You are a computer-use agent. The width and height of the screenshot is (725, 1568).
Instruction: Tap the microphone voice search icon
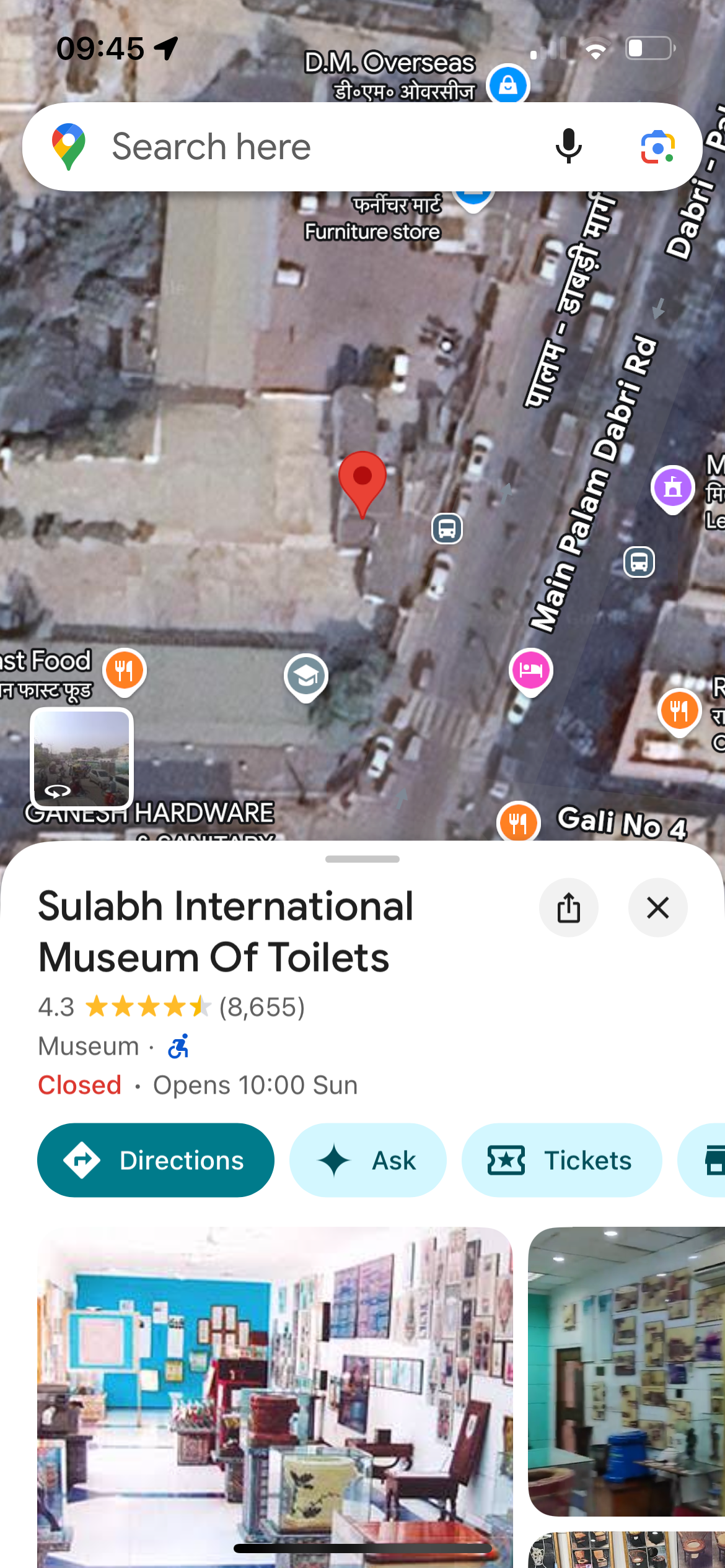click(x=568, y=147)
